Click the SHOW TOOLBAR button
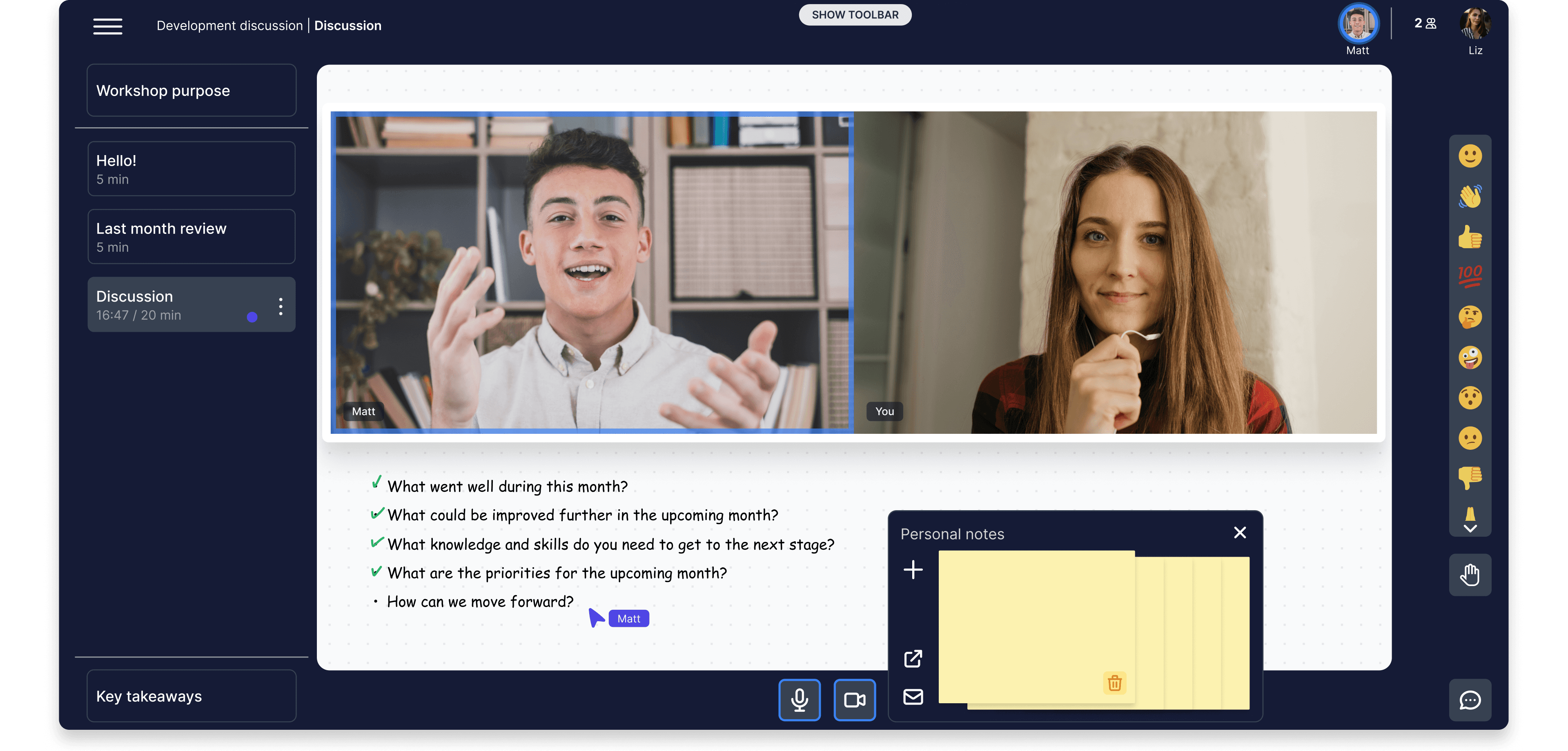The height and width of the screenshot is (751, 1568). [855, 15]
